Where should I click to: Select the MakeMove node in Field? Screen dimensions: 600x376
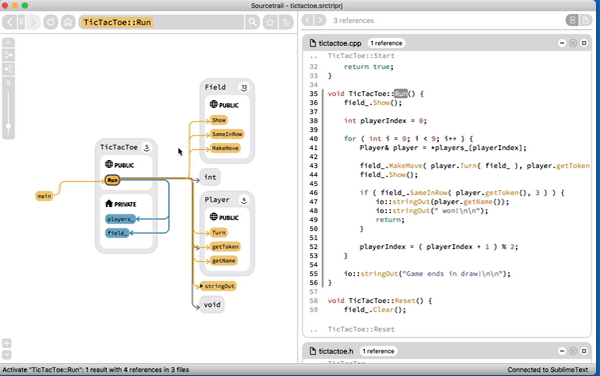pos(225,148)
